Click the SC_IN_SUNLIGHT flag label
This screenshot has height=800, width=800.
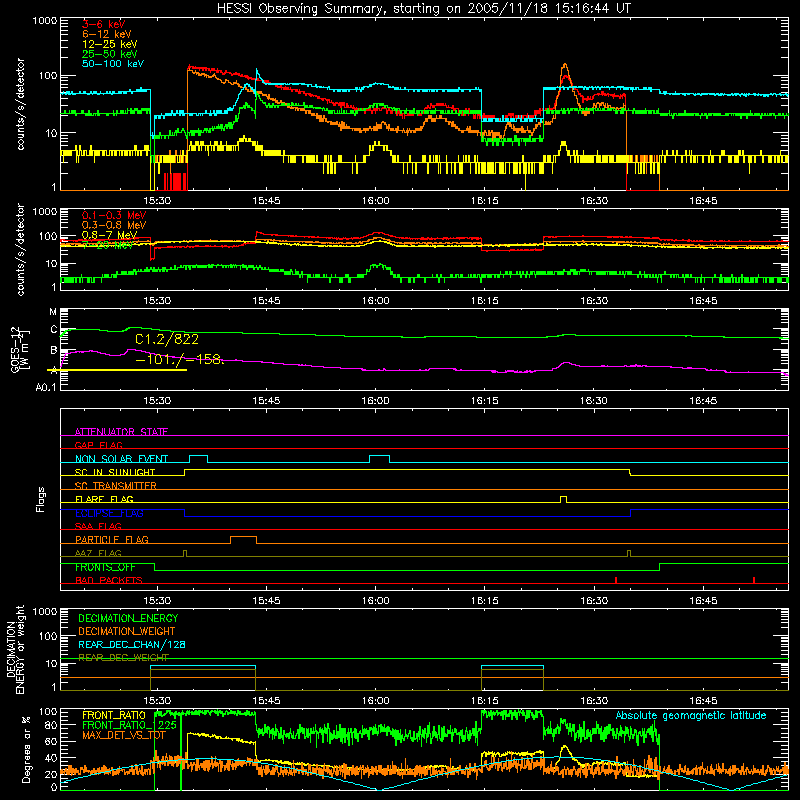(115, 472)
